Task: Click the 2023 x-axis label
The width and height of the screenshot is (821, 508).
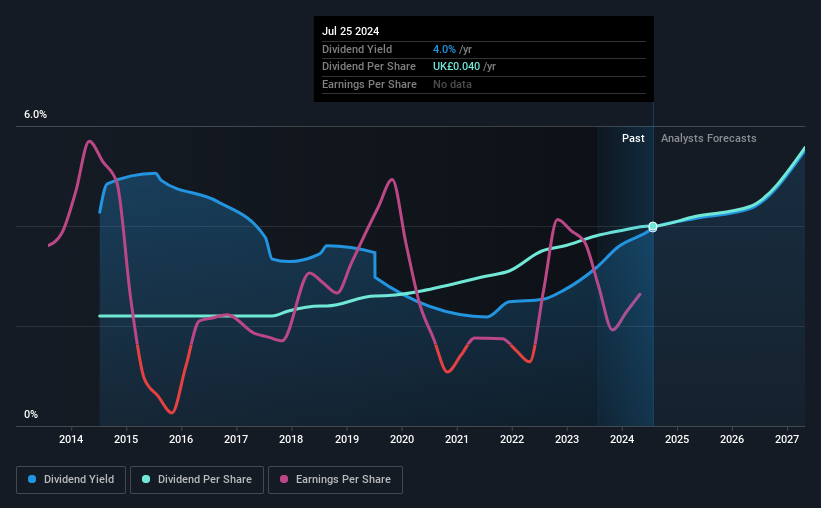Action: click(567, 439)
